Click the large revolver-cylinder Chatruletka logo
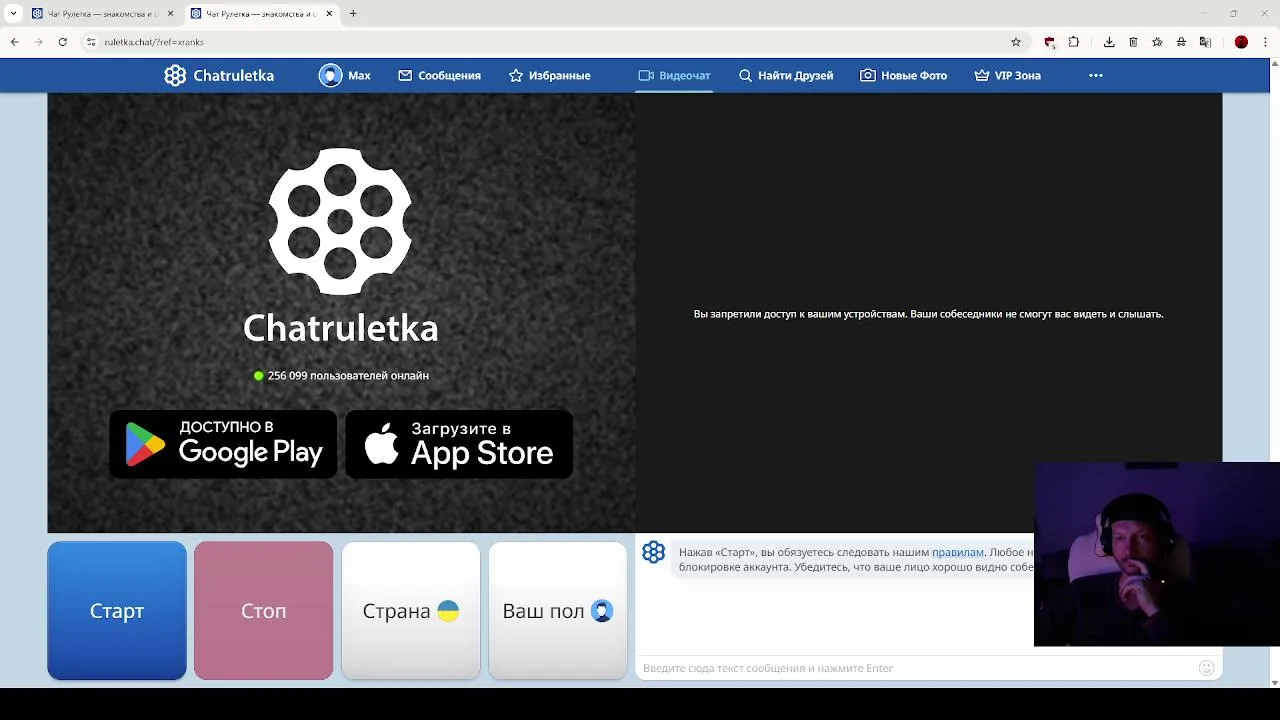Screen dimensions: 1280x720 click(x=340, y=222)
